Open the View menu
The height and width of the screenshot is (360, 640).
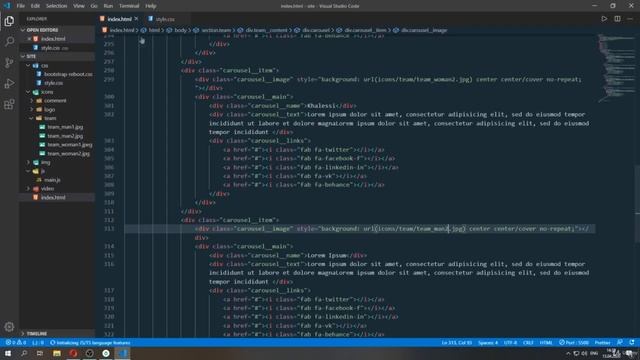tap(79, 6)
